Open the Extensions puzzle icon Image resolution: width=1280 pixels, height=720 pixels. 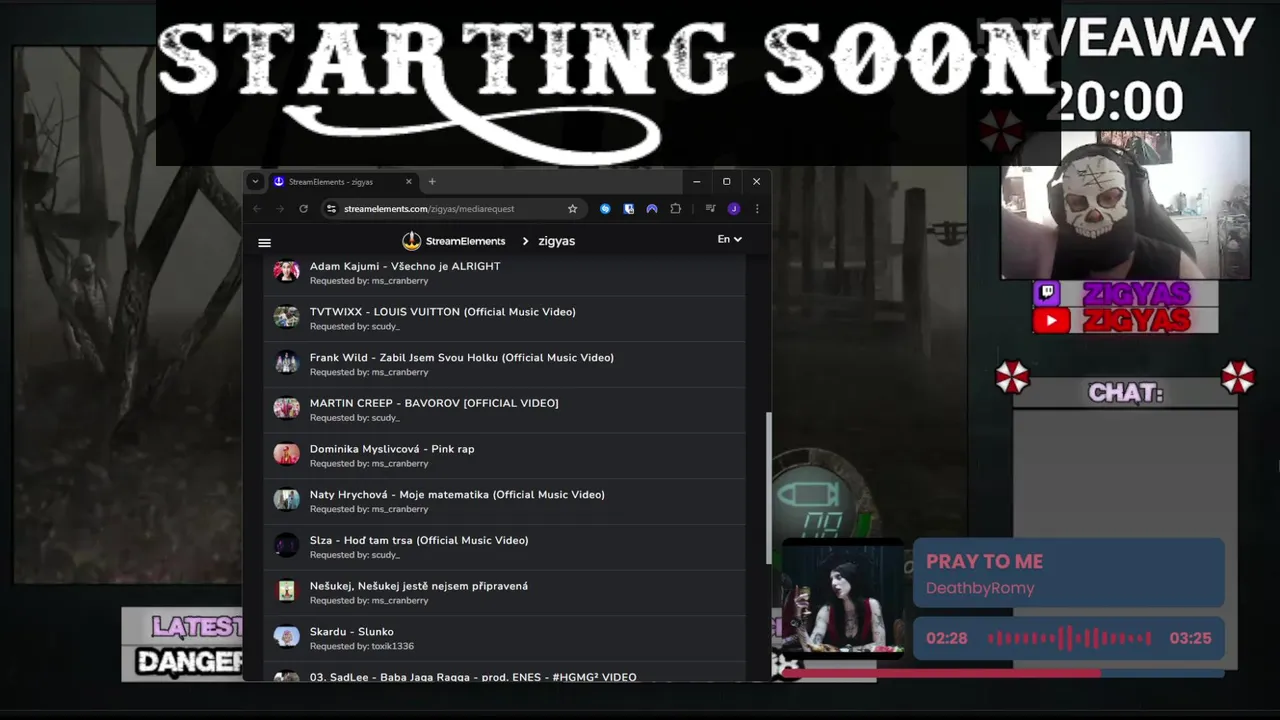(x=675, y=209)
